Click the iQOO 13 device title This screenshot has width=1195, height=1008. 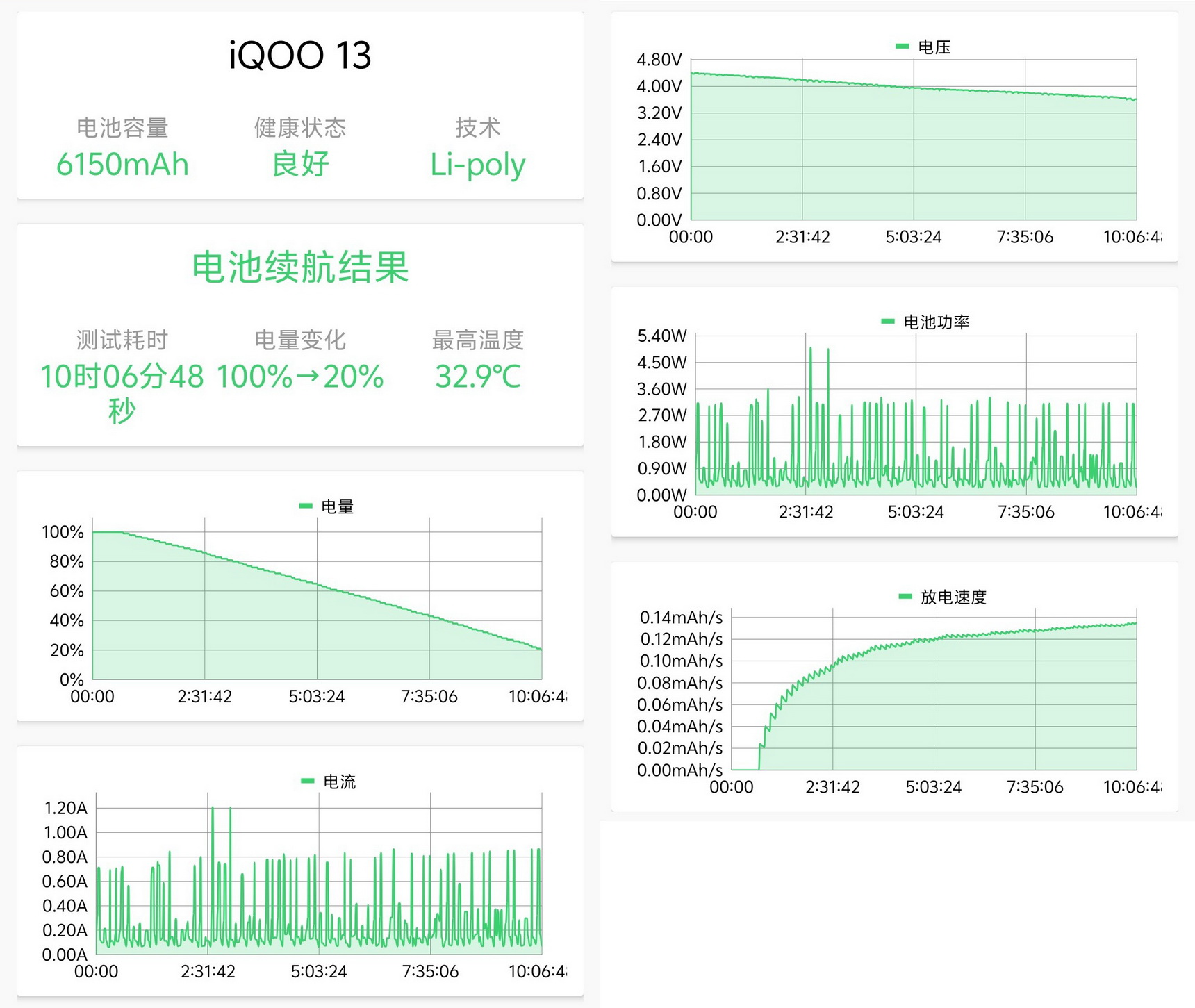[300, 55]
